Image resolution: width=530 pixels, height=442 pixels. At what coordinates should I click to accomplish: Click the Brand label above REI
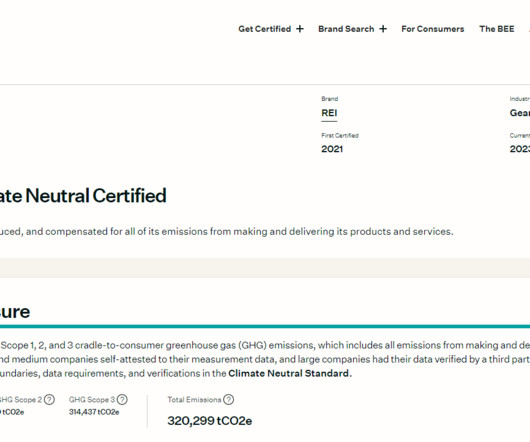click(x=330, y=99)
